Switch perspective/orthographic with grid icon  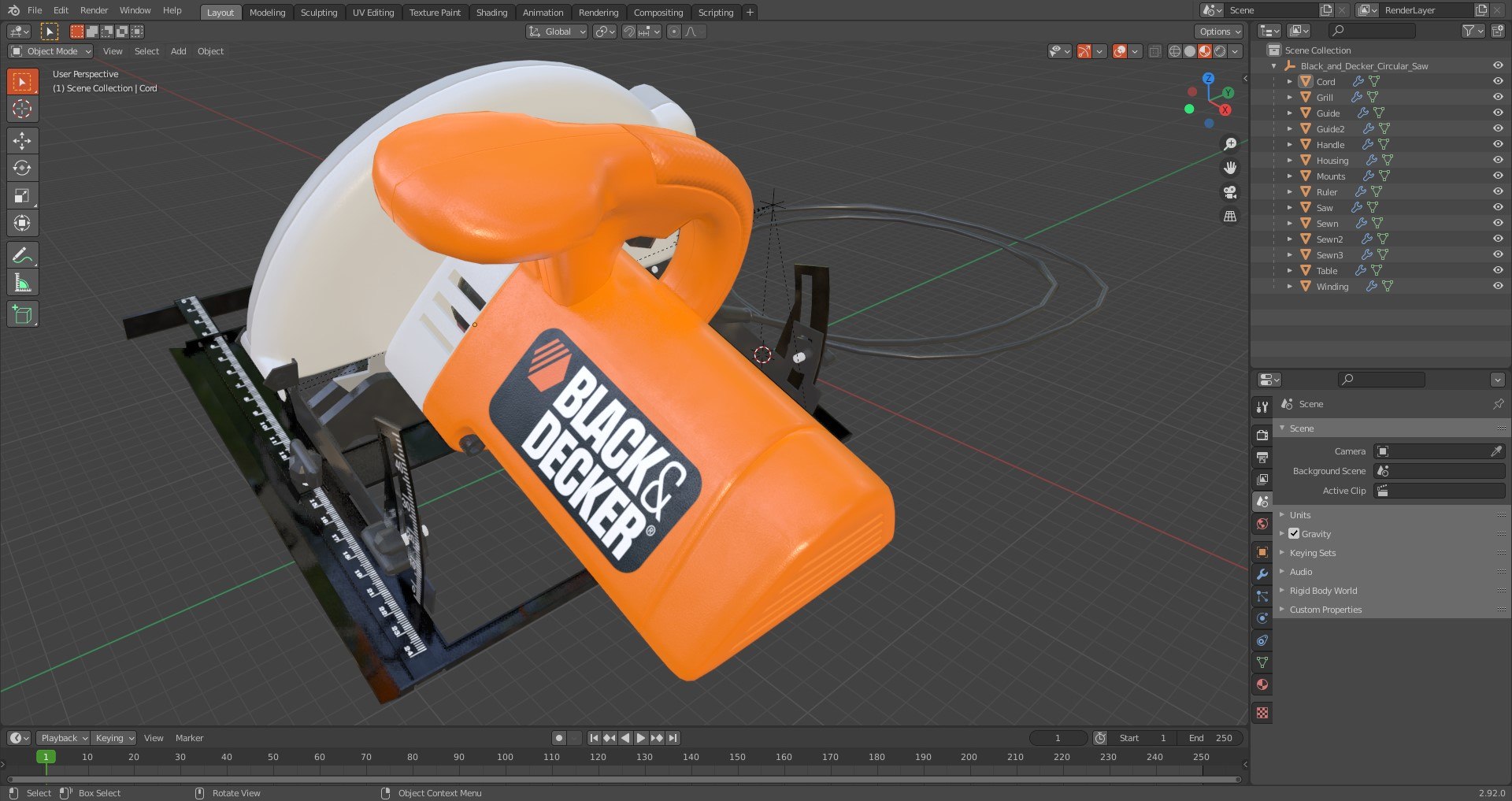point(1230,216)
